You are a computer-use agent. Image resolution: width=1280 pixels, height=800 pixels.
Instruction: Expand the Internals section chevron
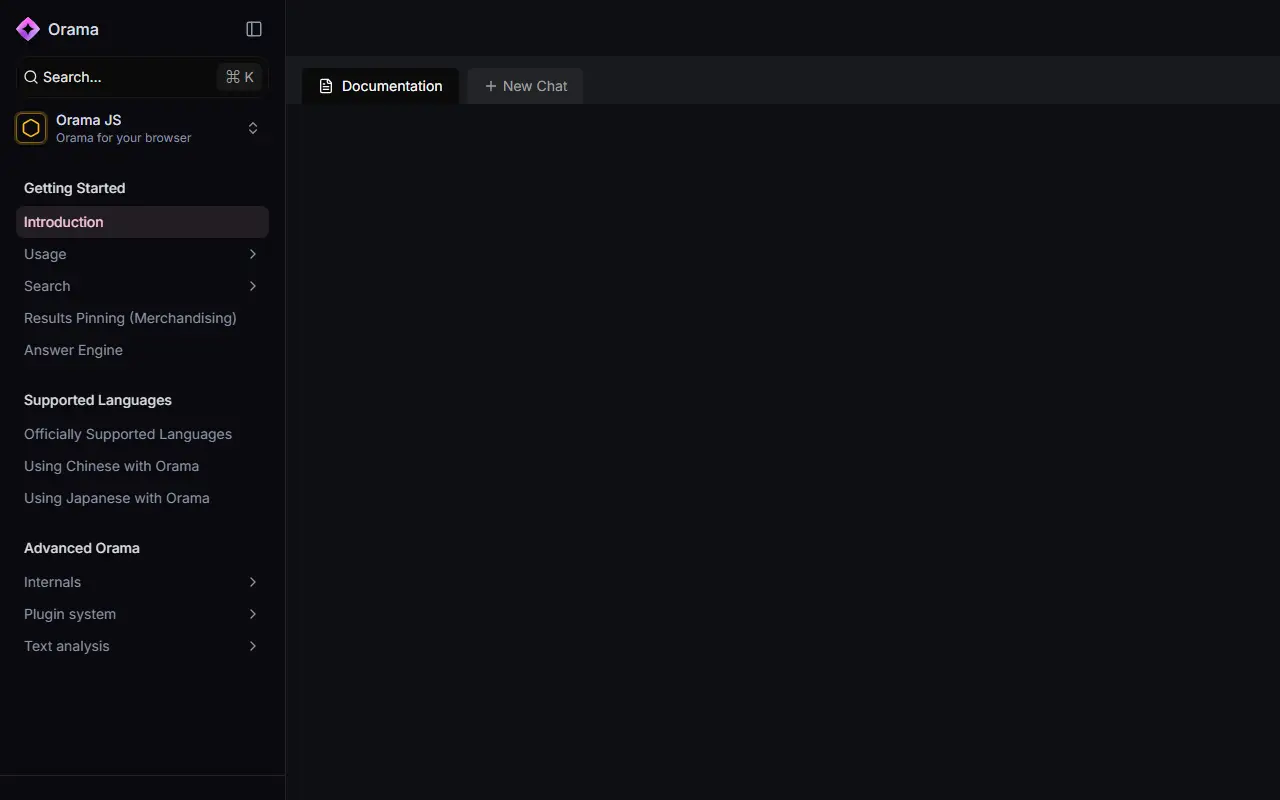point(253,582)
